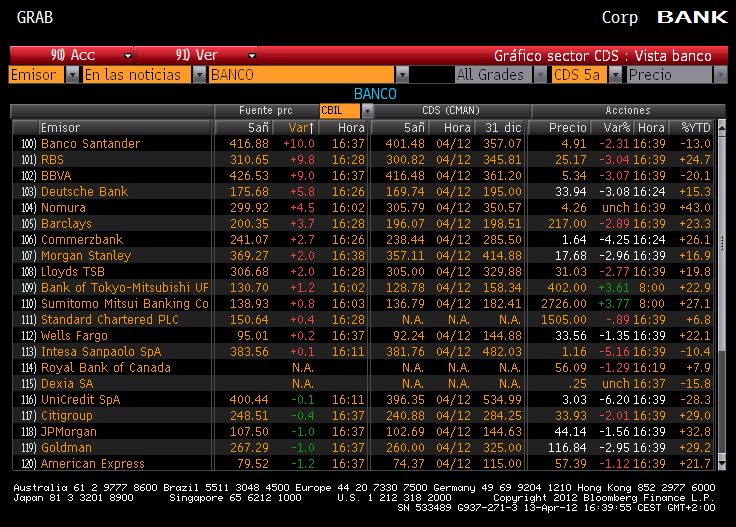The width and height of the screenshot is (736, 527).
Task: Expand the All Grades dropdown arrow
Action: pos(540,75)
